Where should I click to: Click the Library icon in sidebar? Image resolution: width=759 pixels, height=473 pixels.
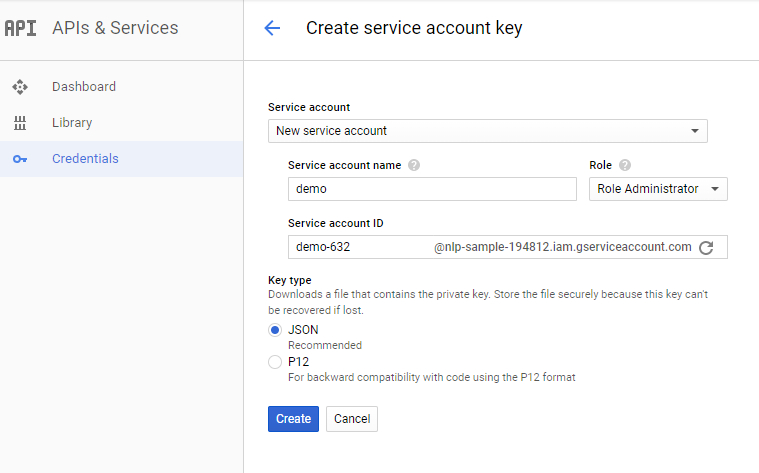(20, 123)
